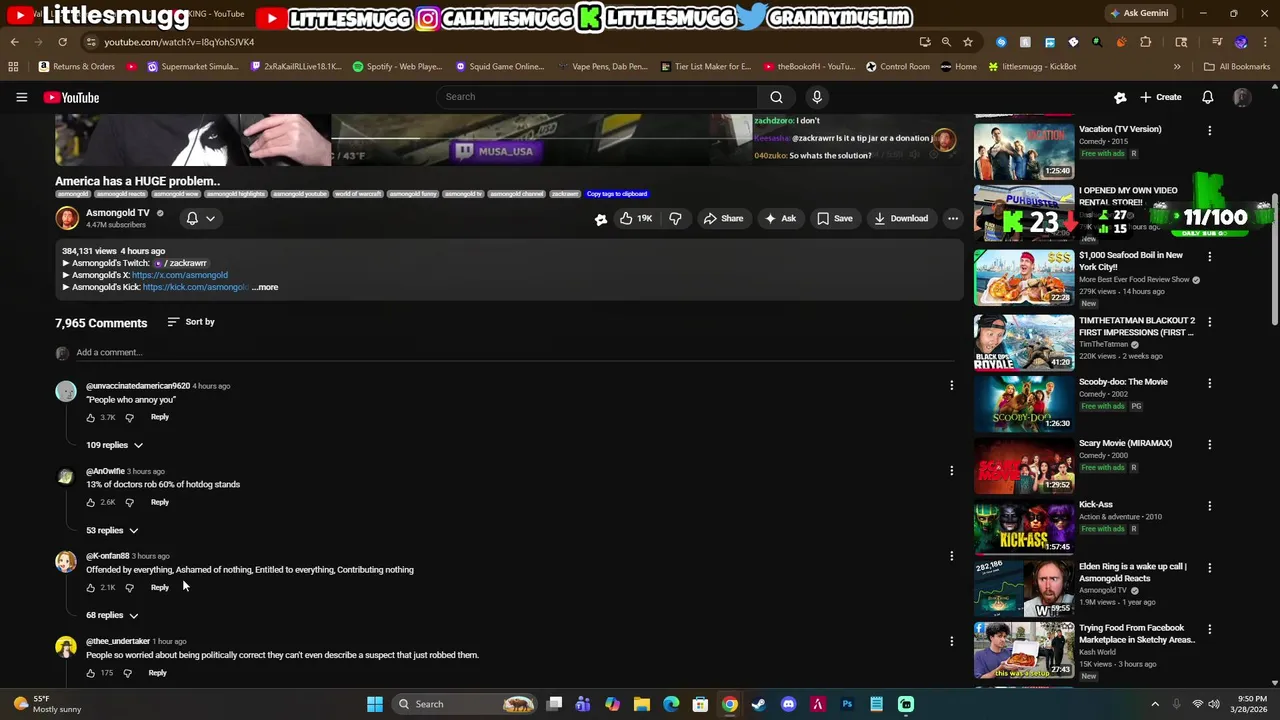Reply to the "People who annoy you" comment
The width and height of the screenshot is (1280, 720).
[x=160, y=417]
